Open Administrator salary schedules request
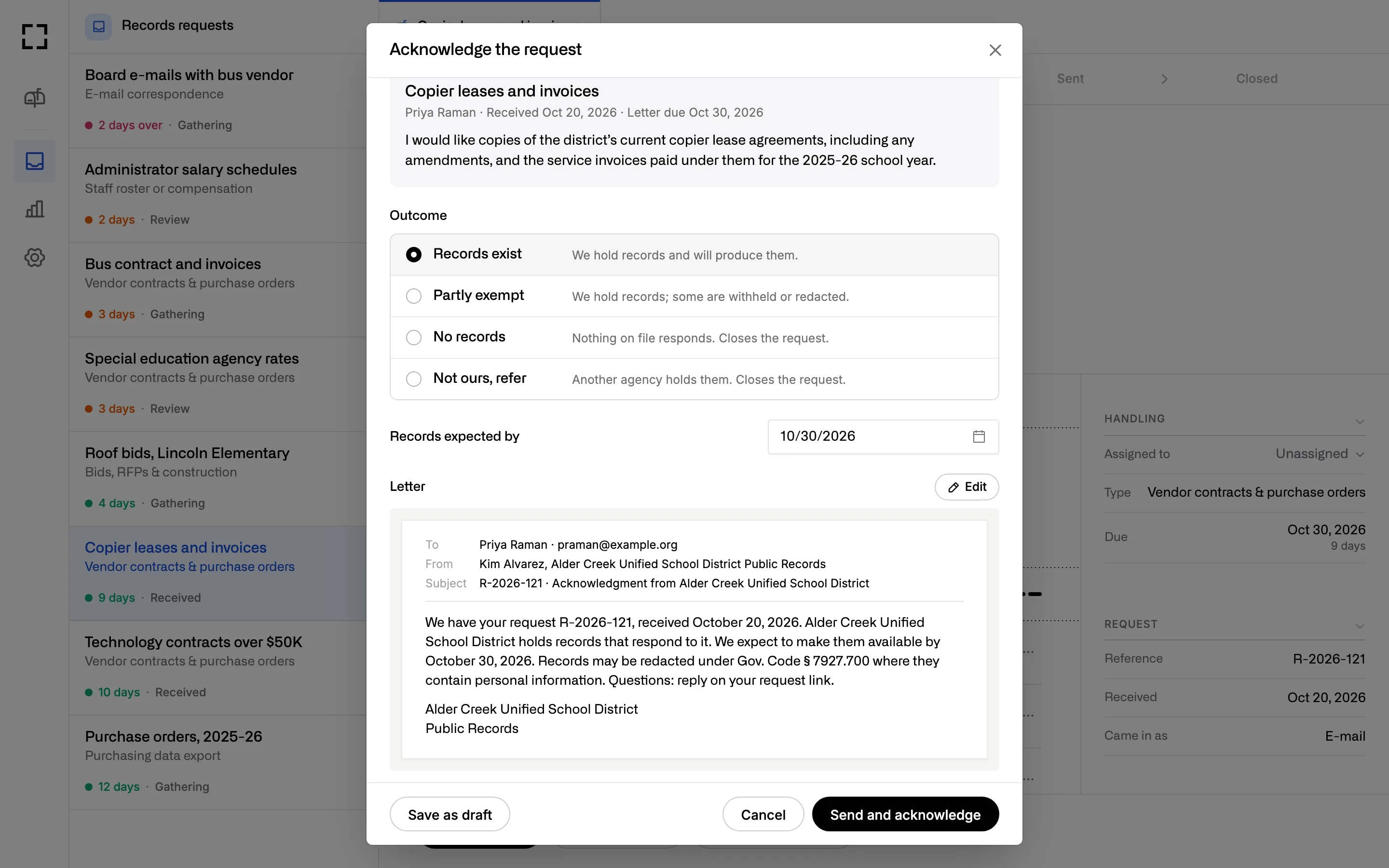Viewport: 1389px width, 868px height. (x=218, y=195)
